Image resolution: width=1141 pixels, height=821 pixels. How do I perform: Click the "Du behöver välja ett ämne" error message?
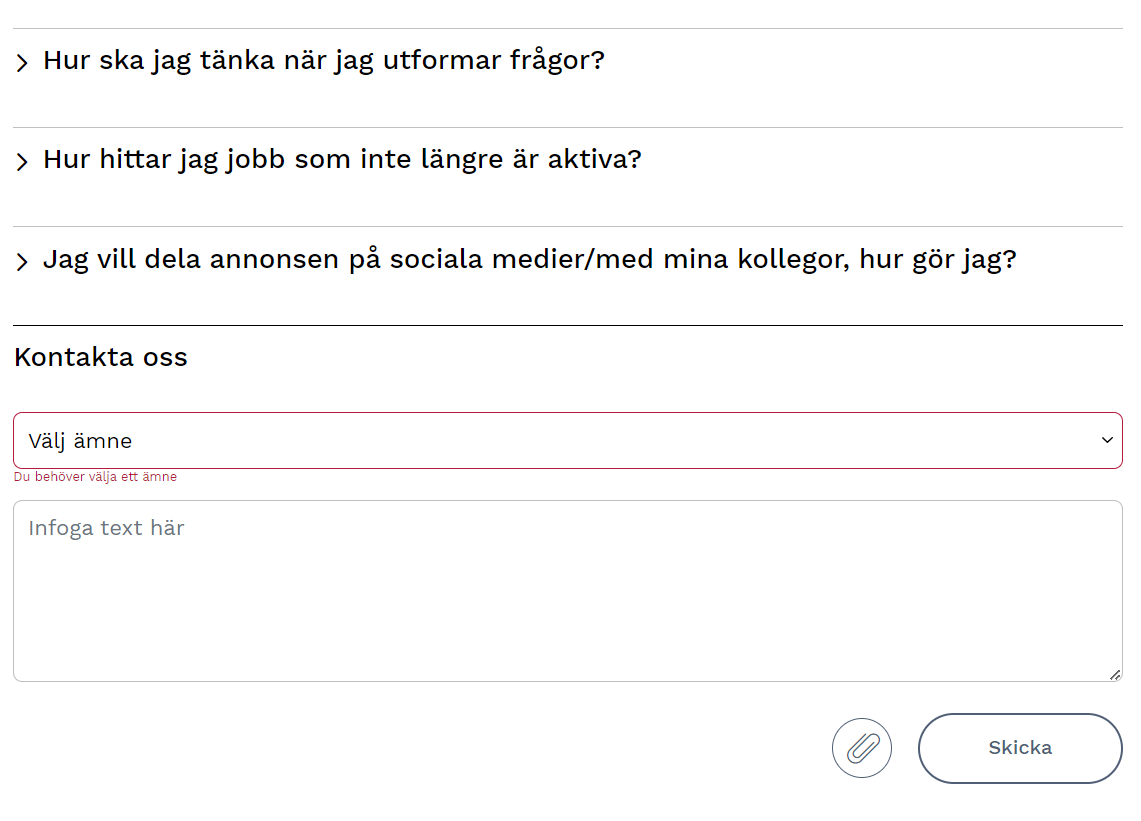point(95,477)
